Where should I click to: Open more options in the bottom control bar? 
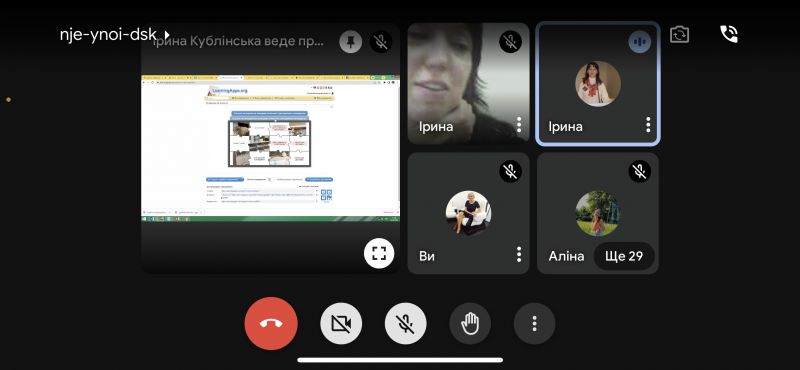point(534,324)
